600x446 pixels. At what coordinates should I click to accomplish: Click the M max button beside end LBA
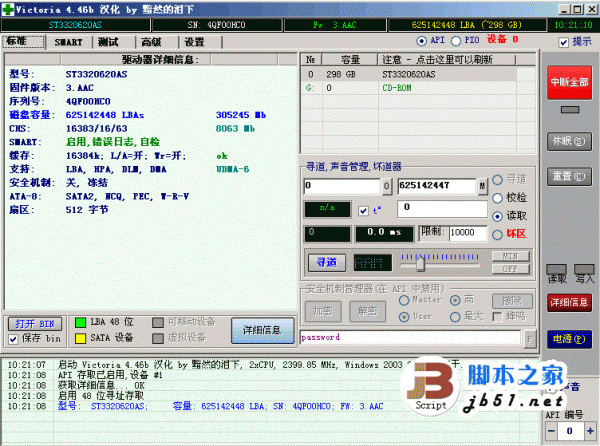(482, 186)
